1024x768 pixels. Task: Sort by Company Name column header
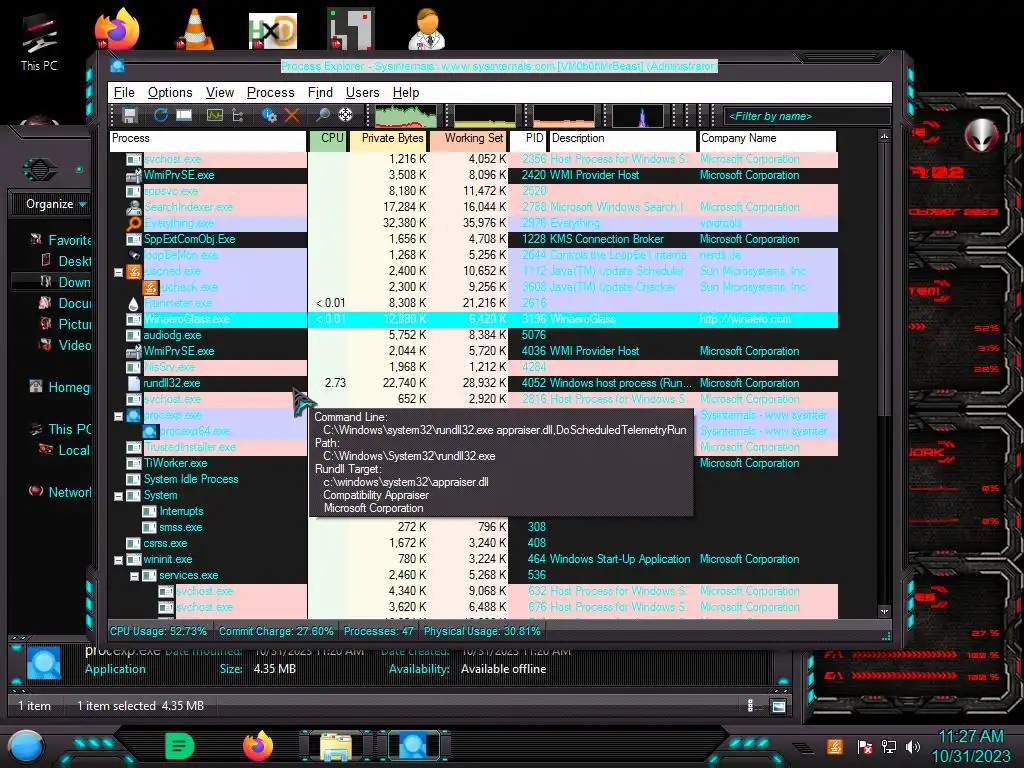768,140
